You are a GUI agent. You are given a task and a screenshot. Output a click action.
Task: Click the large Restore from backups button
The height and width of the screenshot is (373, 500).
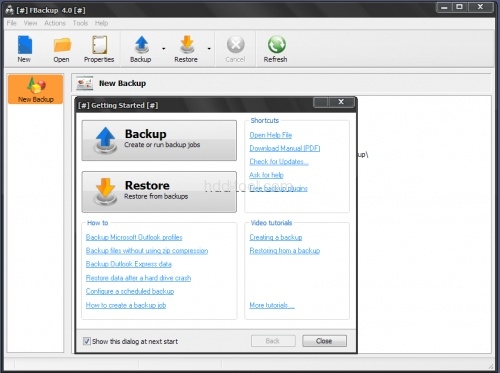click(x=159, y=192)
